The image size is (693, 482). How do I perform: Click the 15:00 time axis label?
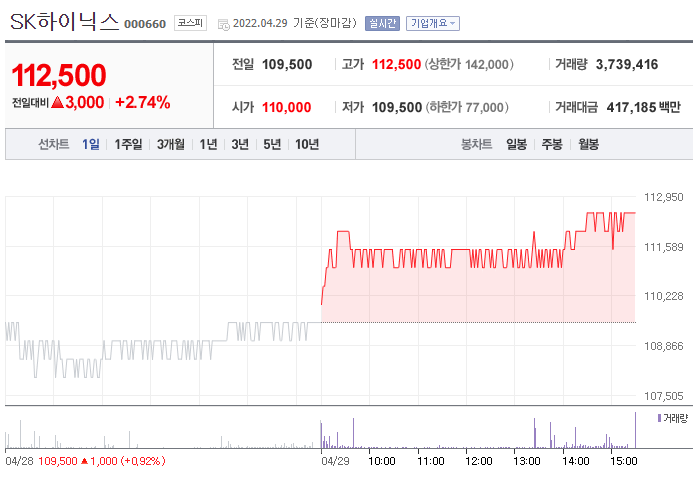tap(624, 461)
